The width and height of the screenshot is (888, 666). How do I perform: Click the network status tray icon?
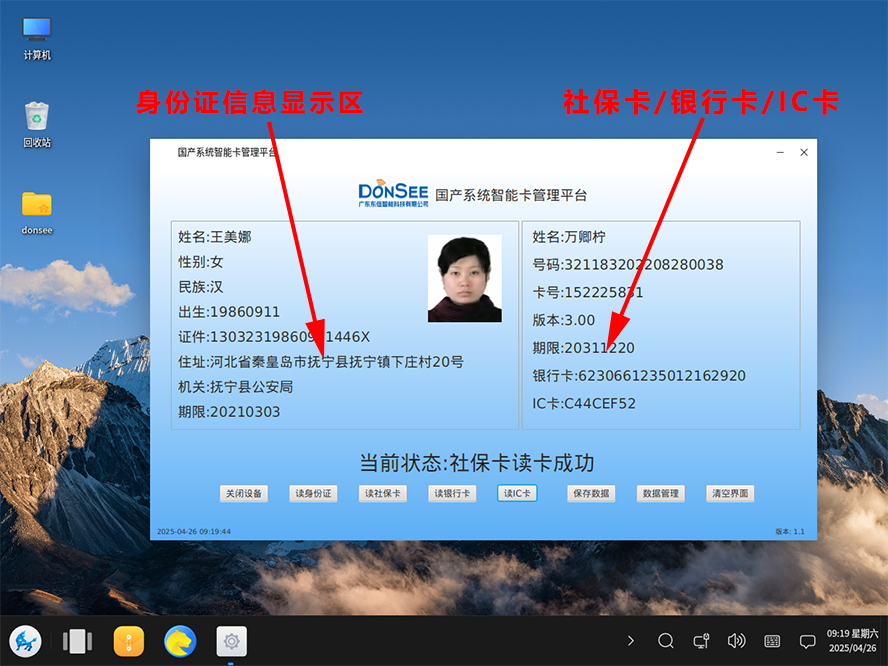point(701,641)
